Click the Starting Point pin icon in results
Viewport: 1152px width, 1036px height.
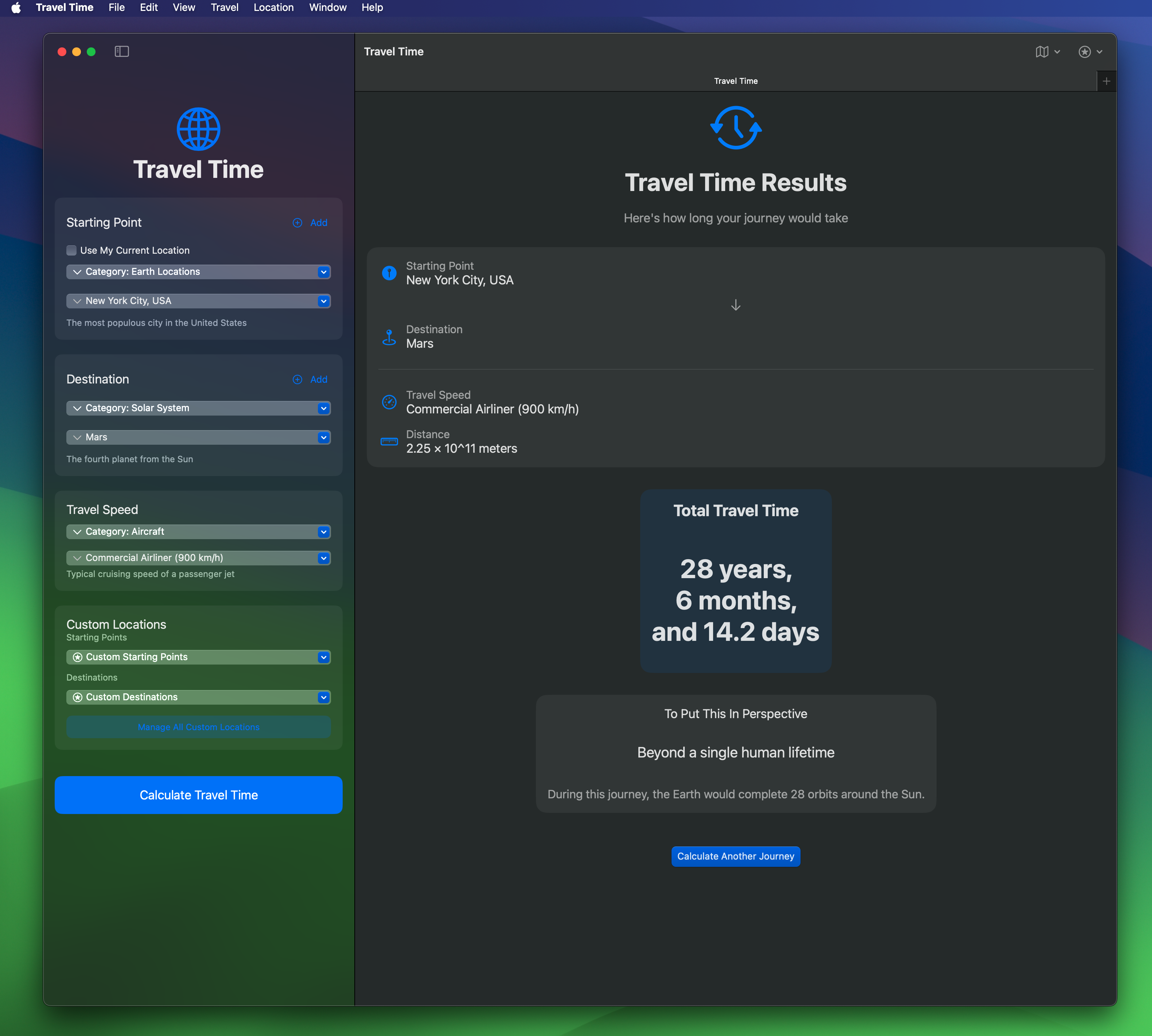coord(389,273)
